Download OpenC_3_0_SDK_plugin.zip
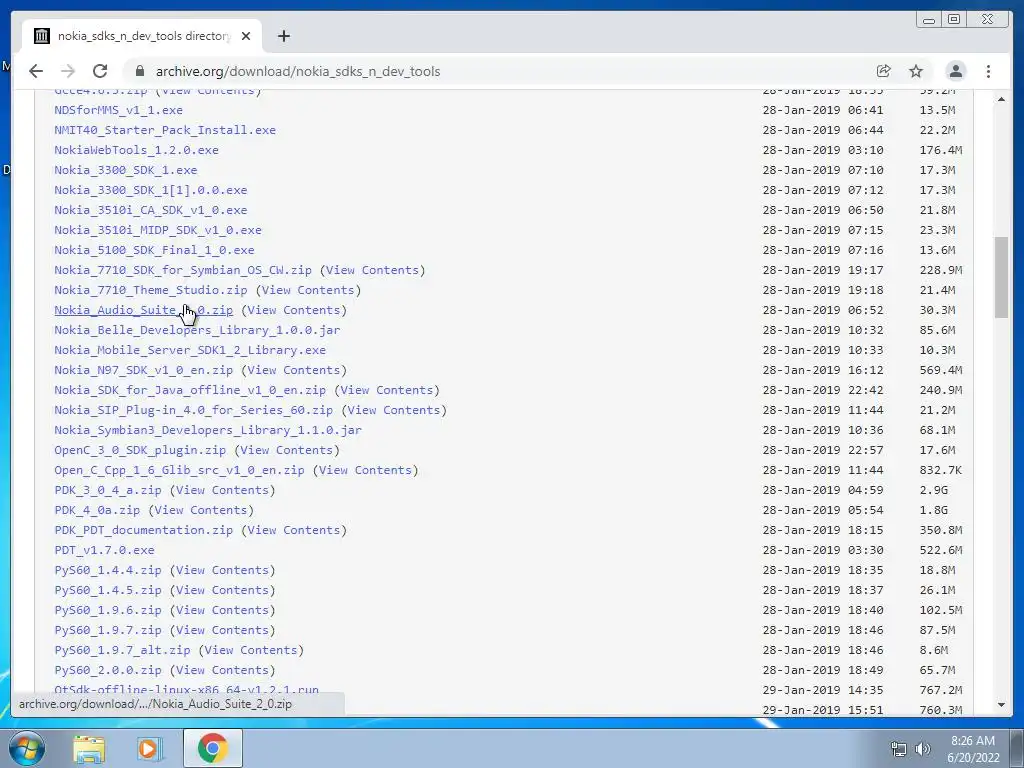The height and width of the screenshot is (768, 1024). [140, 450]
